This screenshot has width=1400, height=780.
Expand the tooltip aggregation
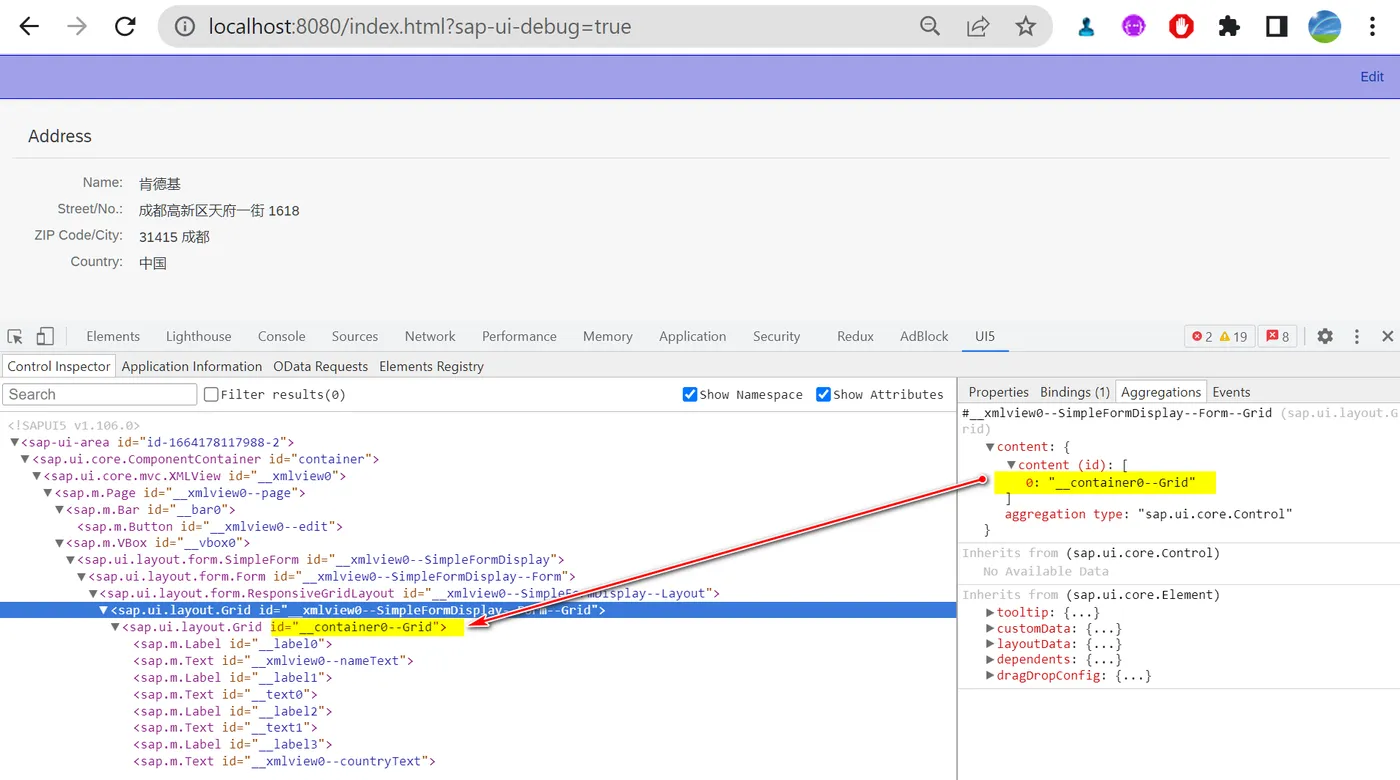pos(990,613)
